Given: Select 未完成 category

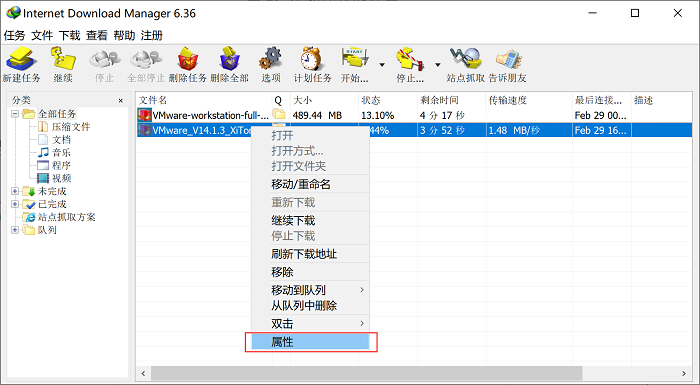Looking at the screenshot, I should tap(52, 191).
